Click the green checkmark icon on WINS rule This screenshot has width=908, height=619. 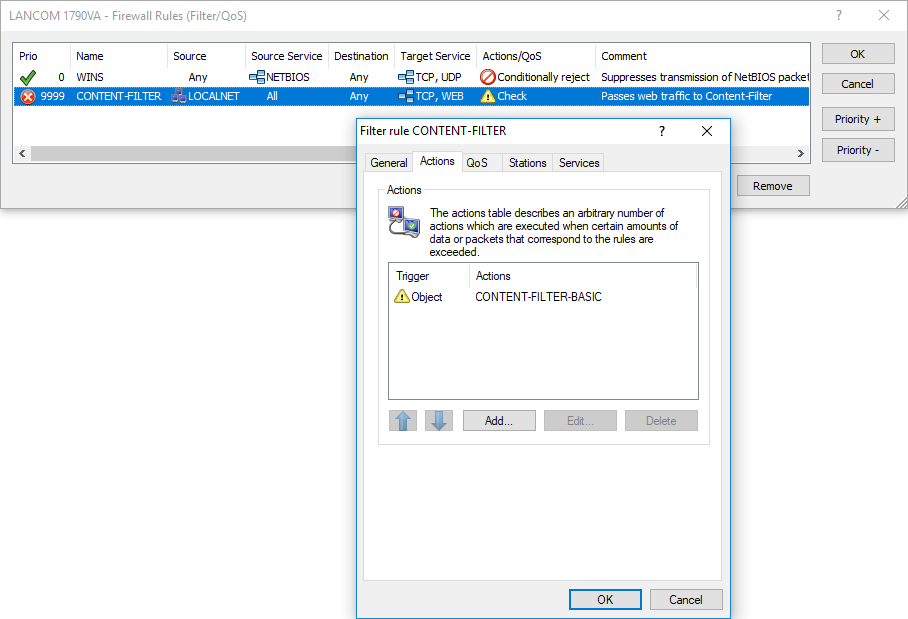28,77
